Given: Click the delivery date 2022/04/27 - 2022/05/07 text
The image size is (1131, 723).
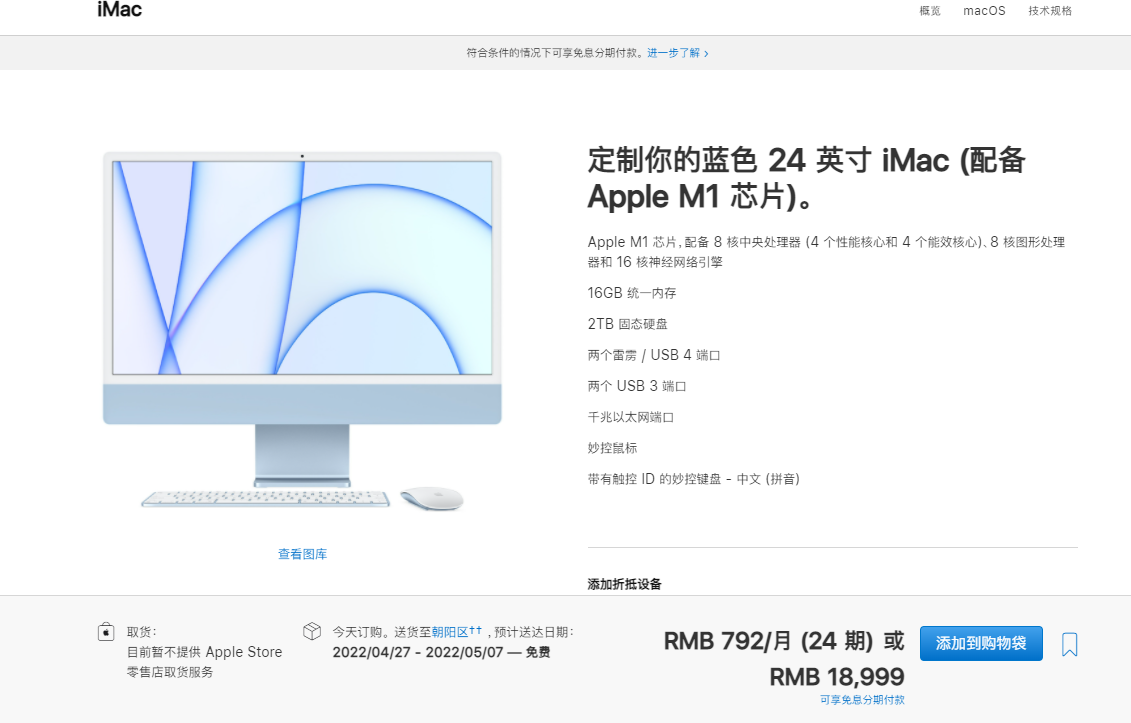Looking at the screenshot, I should point(417,652).
